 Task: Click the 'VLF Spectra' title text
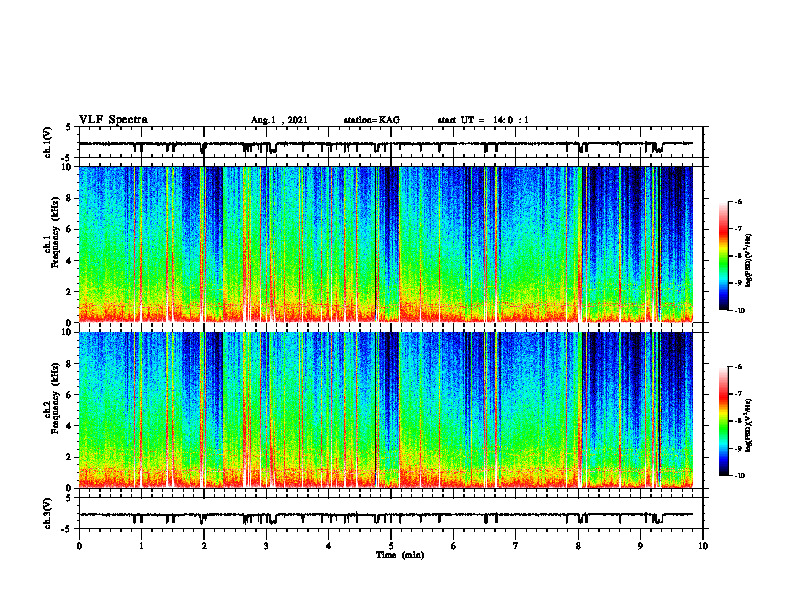[113, 120]
